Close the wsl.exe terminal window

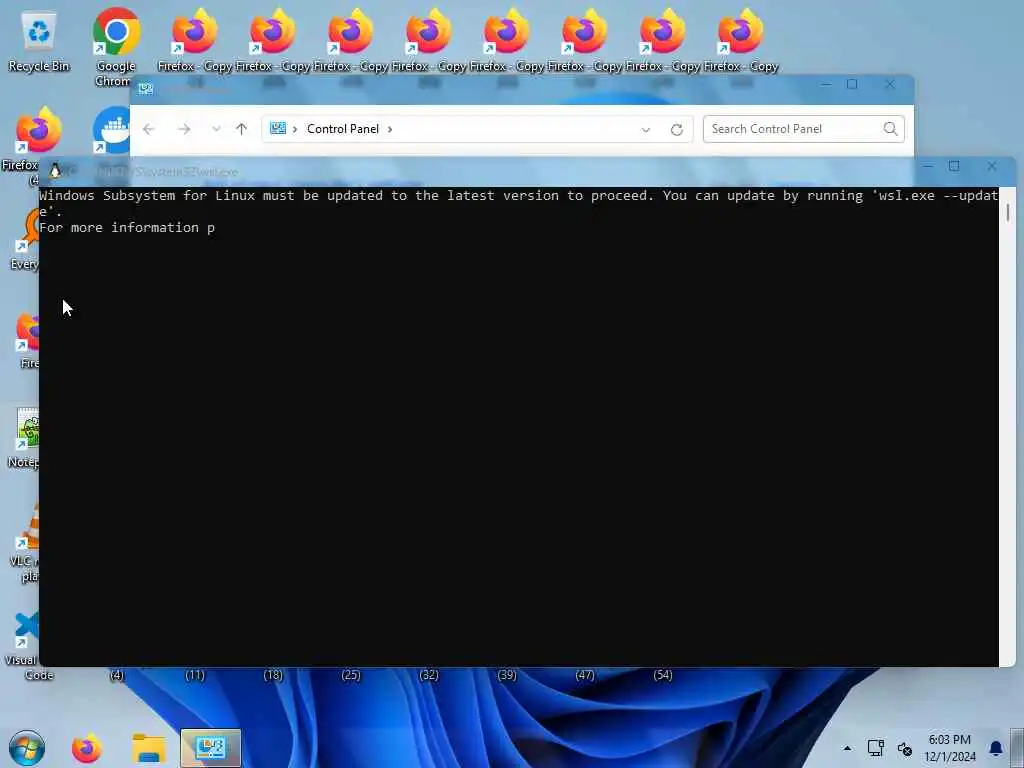(992, 167)
